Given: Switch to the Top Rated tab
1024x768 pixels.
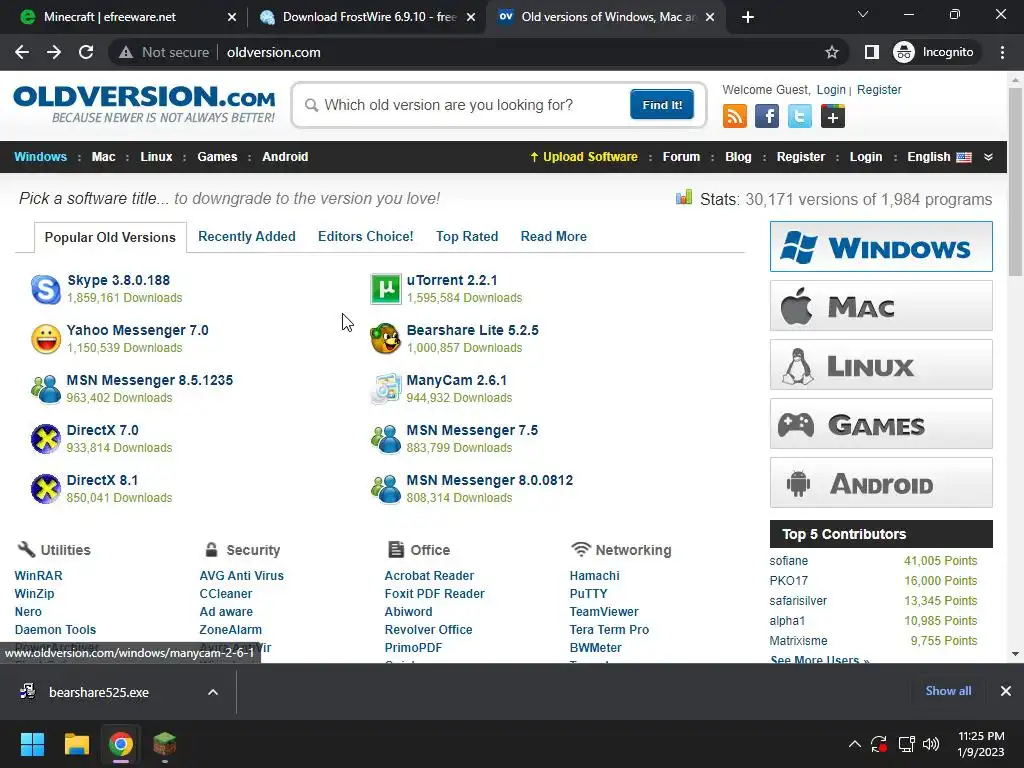Looking at the screenshot, I should [x=467, y=236].
